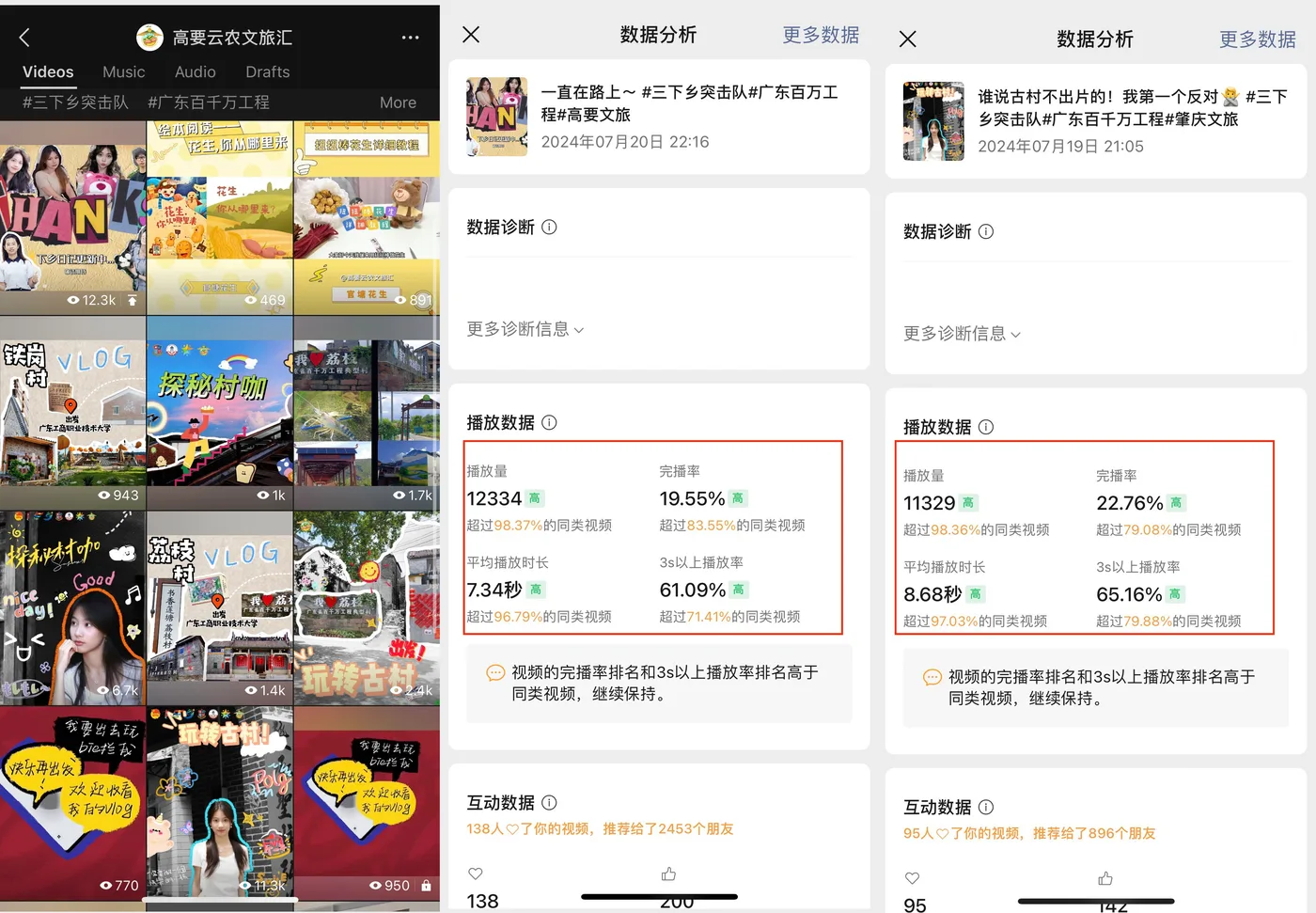Tap info icon beside 播放数据 in right panel

[986, 427]
